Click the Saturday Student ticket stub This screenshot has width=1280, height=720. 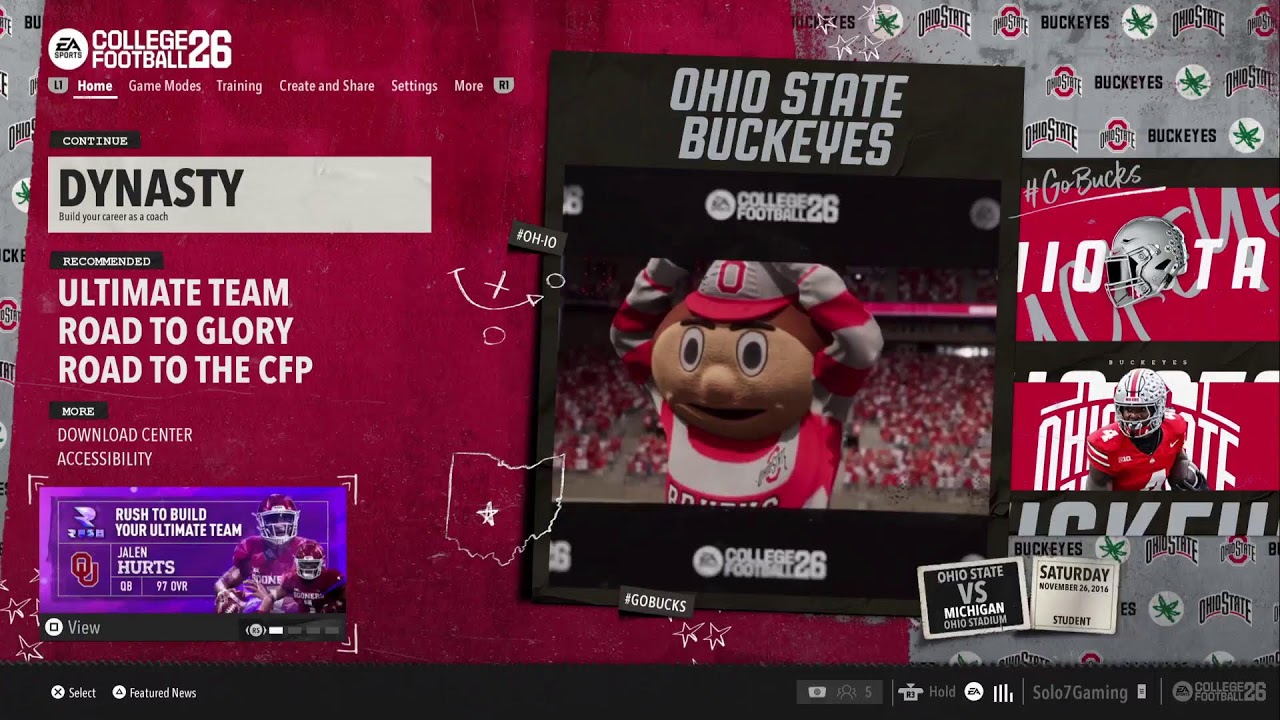pos(1074,596)
